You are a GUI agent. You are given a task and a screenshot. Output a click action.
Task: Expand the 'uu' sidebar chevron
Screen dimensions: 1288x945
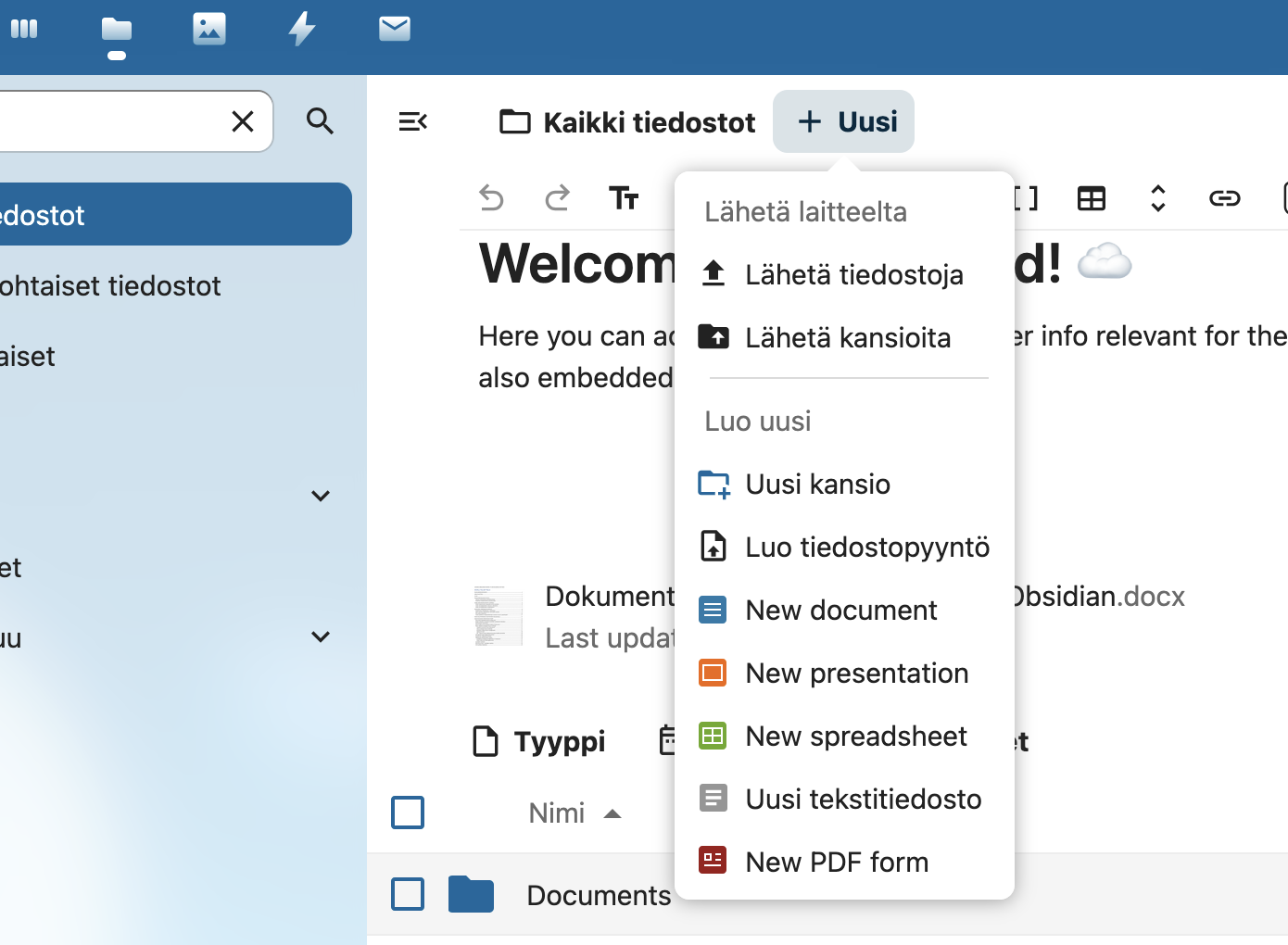(321, 636)
